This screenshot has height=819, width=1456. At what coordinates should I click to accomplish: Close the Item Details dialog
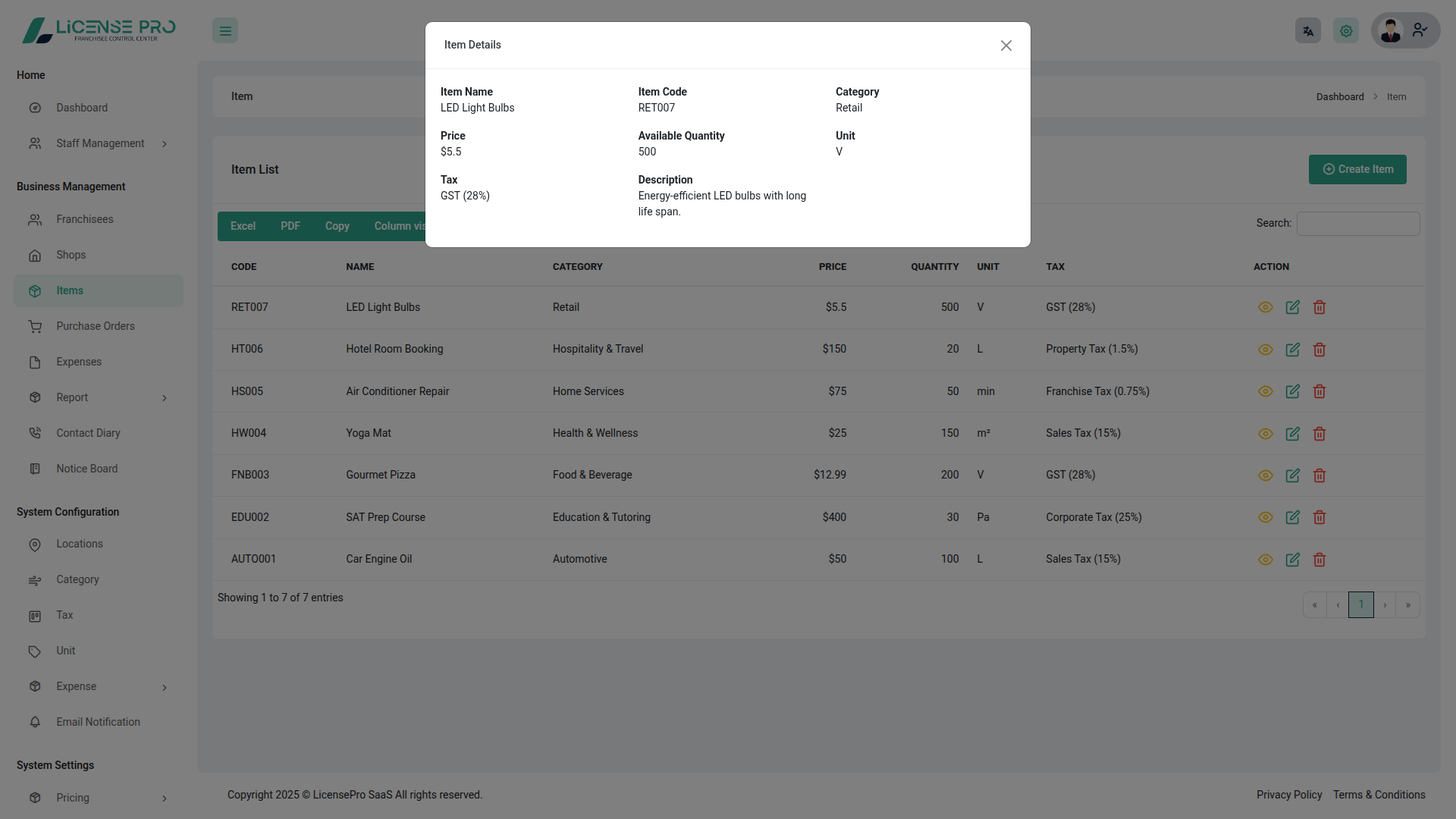click(x=1006, y=45)
